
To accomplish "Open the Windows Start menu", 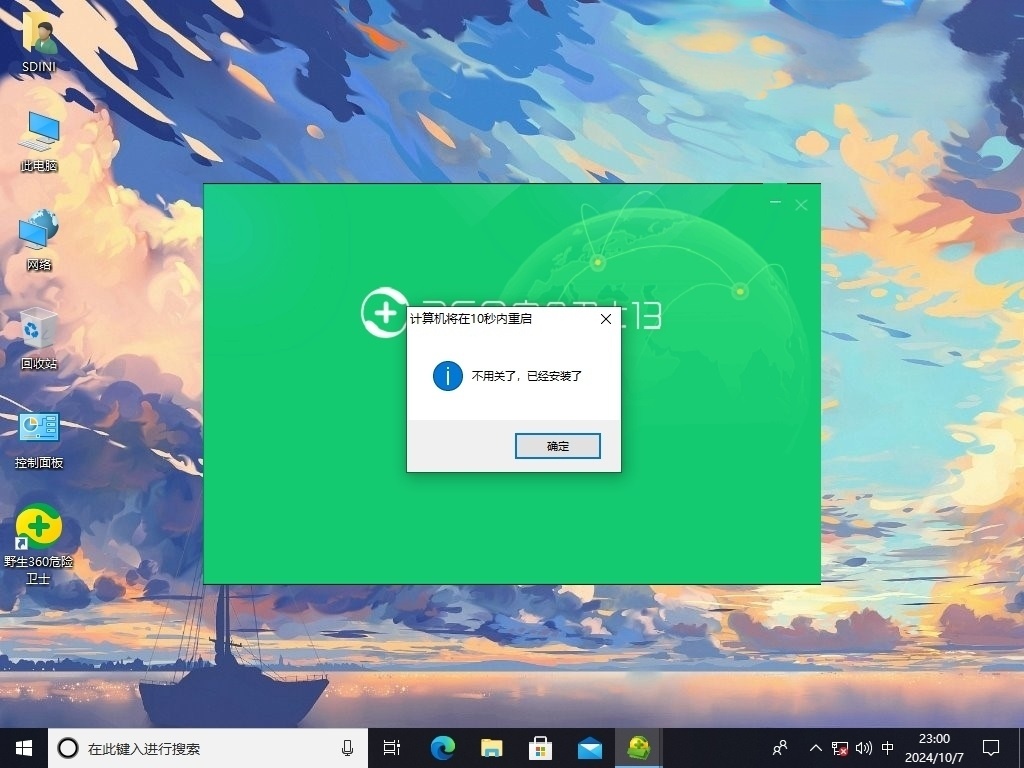I will click(23, 747).
